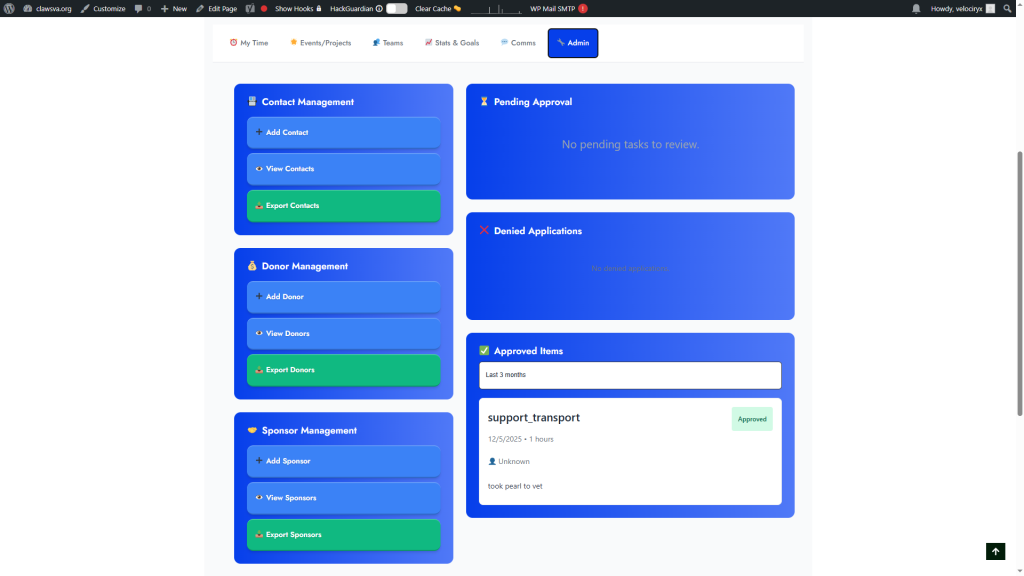1024x576 pixels.
Task: Open the New content menu
Action: 173,8
